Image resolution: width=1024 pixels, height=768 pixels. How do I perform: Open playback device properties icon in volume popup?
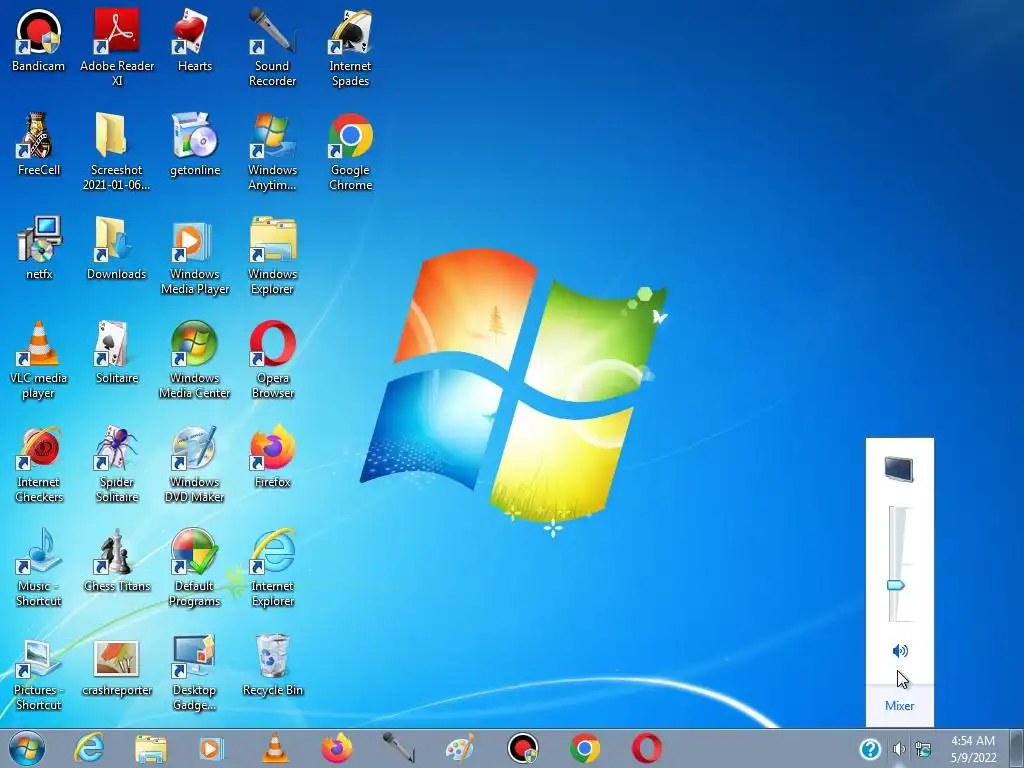899,469
